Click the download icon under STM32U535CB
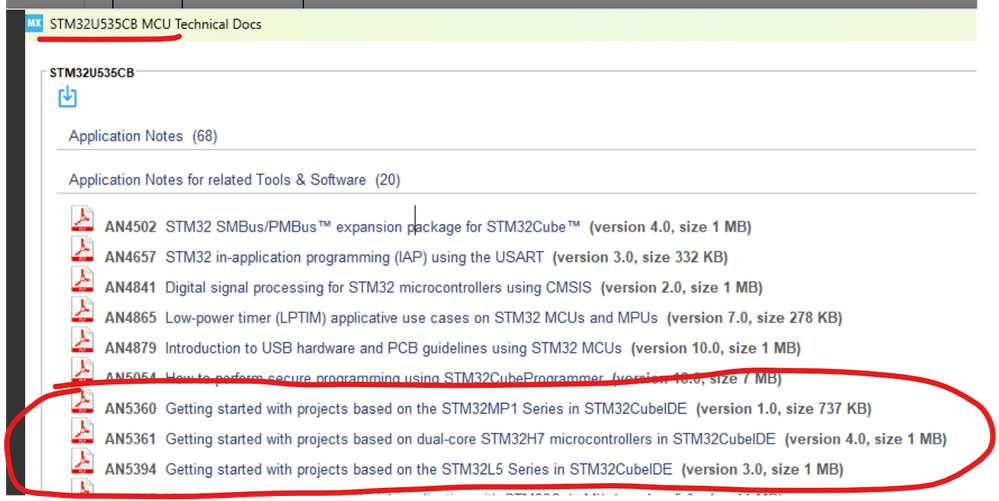The width and height of the screenshot is (999, 501). [68, 97]
